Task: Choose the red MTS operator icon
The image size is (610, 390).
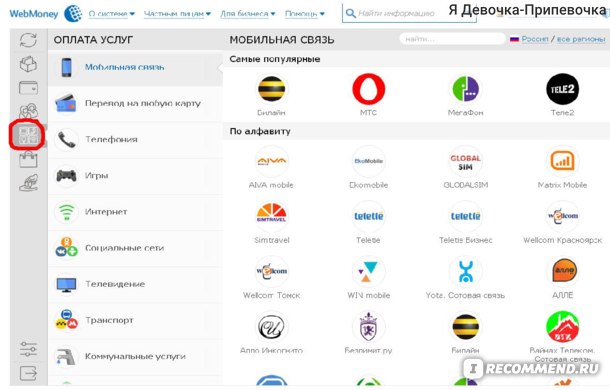Action: click(x=368, y=89)
